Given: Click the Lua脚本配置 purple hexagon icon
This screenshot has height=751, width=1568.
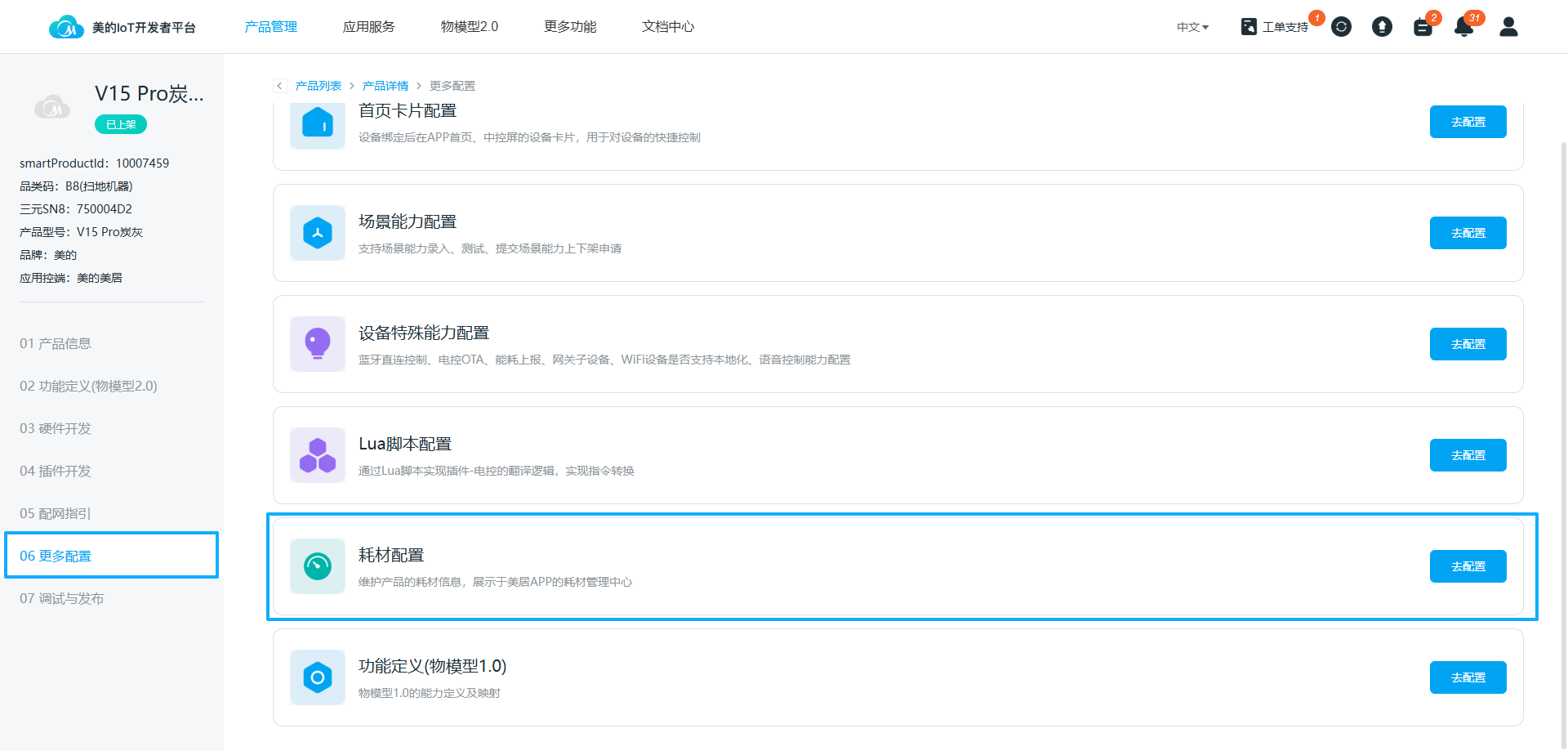Looking at the screenshot, I should (x=318, y=455).
